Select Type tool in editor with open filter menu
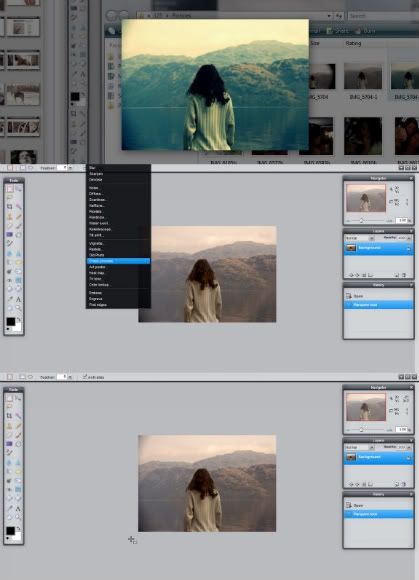Viewport: 419px width, 580px height. (x=18, y=299)
